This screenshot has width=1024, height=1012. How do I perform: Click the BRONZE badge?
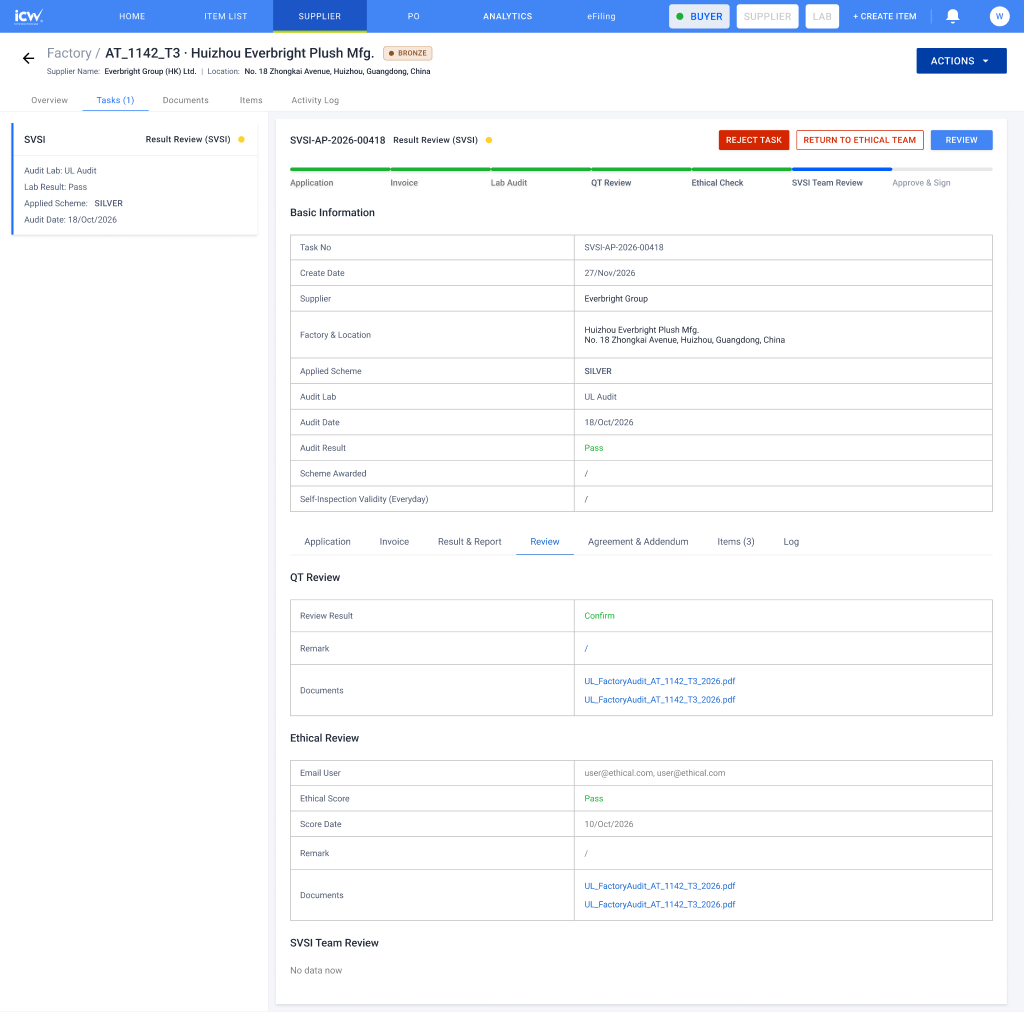[x=408, y=53]
